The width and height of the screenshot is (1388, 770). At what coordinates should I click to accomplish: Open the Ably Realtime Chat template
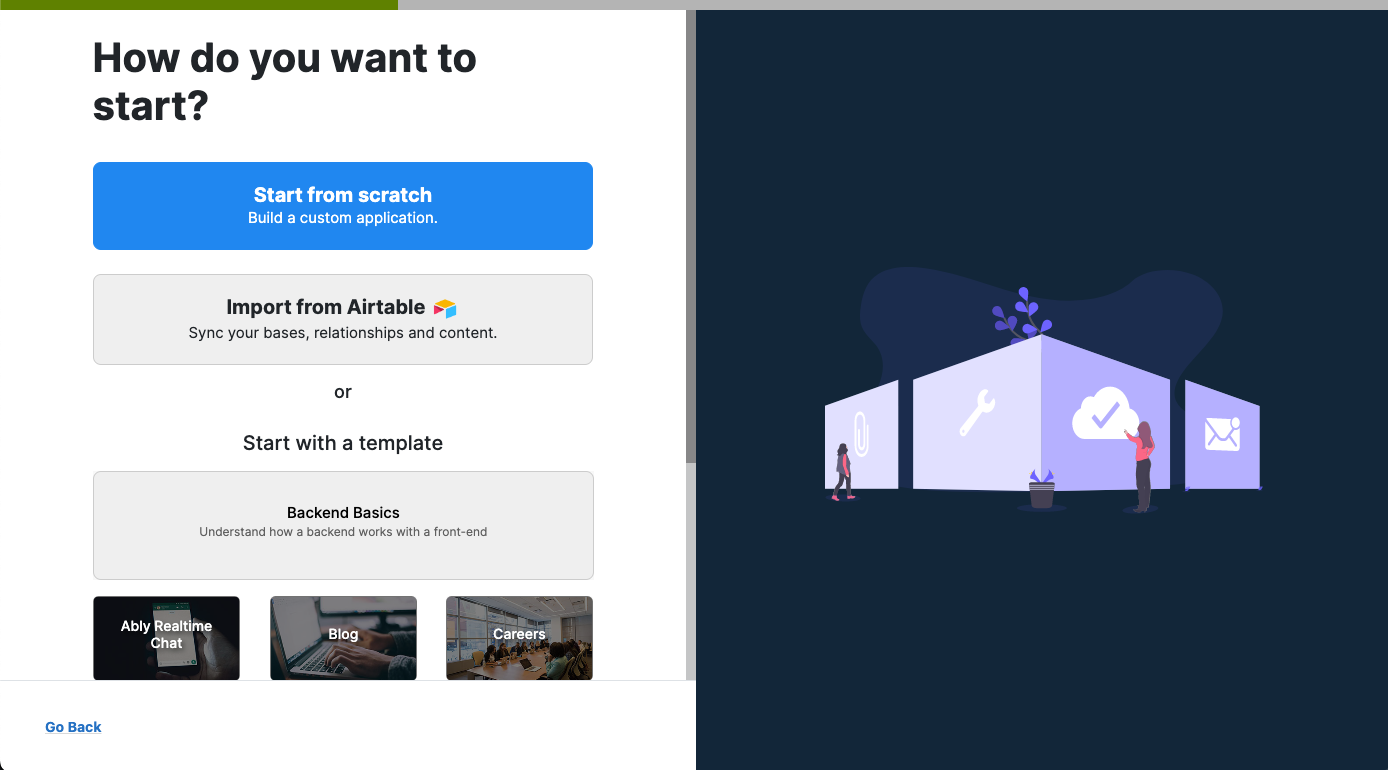click(166, 637)
